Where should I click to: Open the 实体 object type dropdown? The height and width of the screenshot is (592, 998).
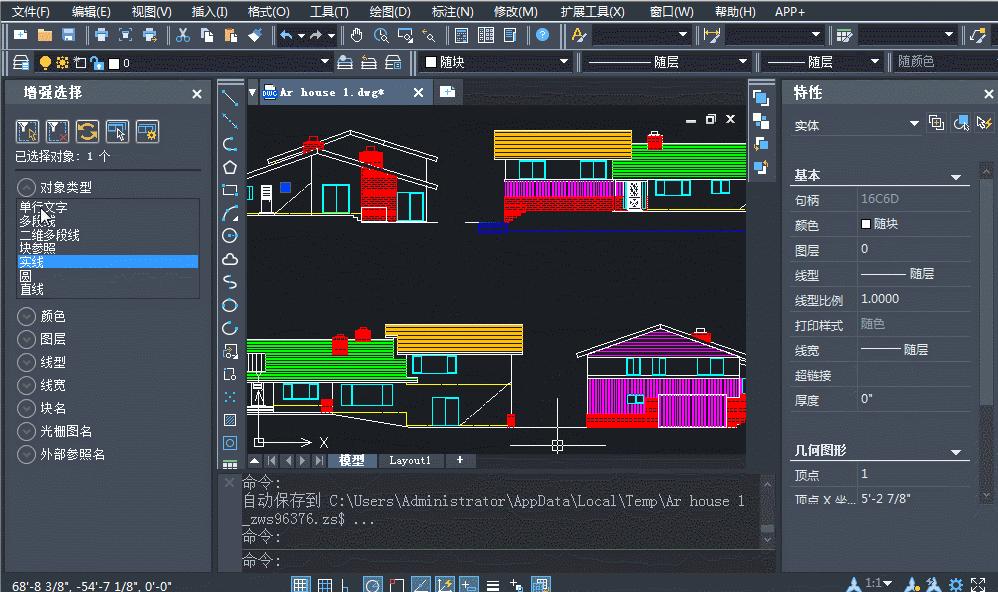pyautogui.click(x=913, y=124)
